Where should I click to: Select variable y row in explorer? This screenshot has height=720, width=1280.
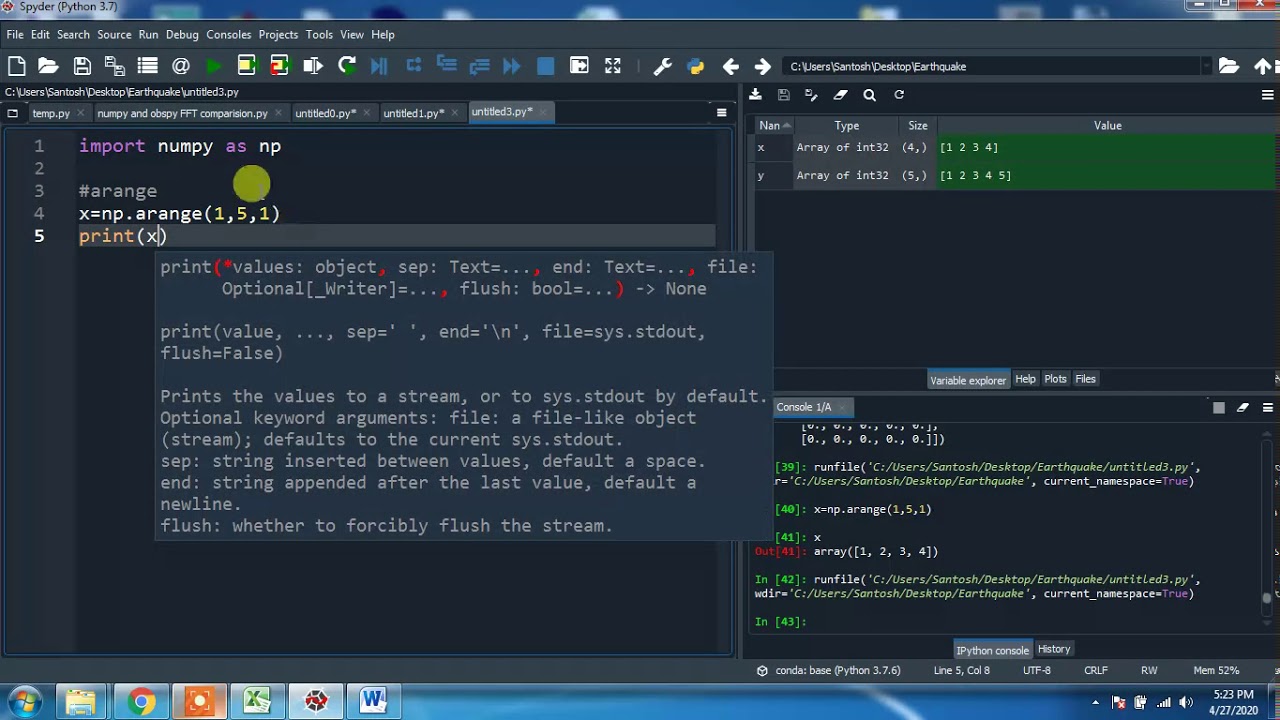click(1015, 175)
